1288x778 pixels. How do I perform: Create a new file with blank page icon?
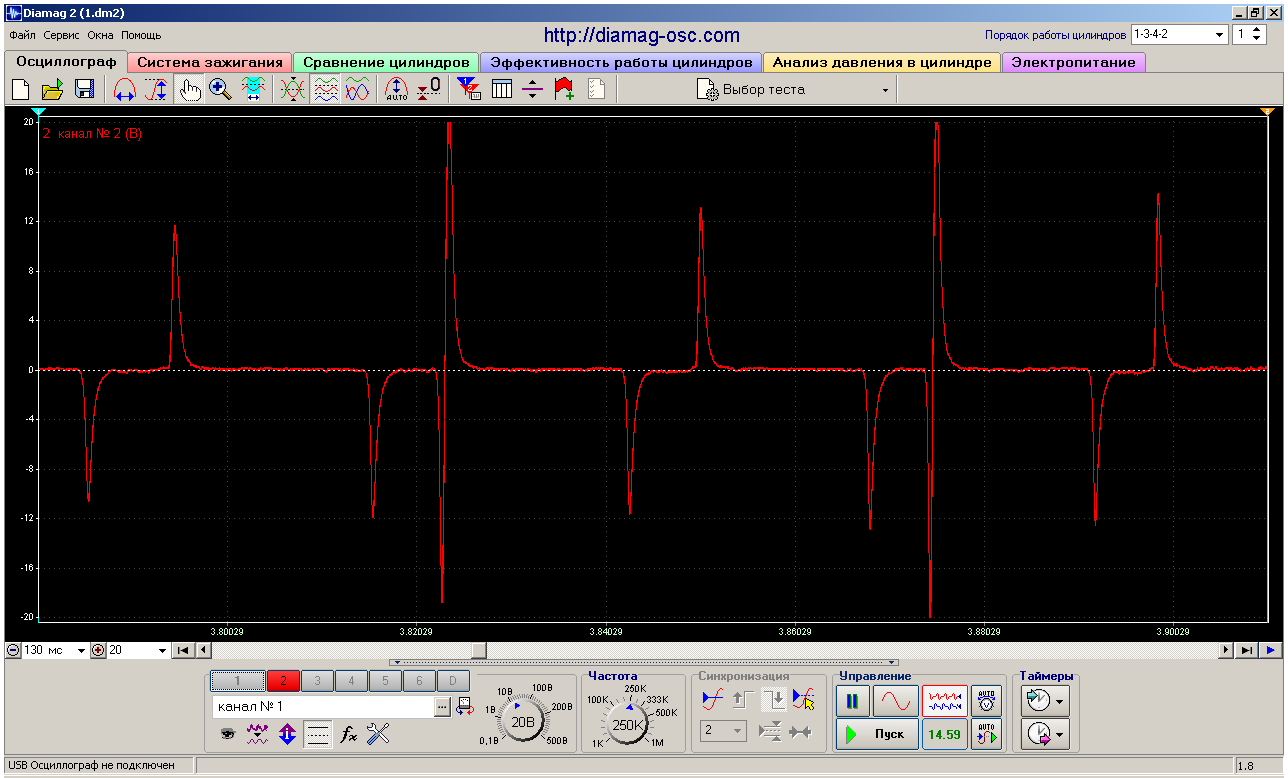pyautogui.click(x=20, y=89)
